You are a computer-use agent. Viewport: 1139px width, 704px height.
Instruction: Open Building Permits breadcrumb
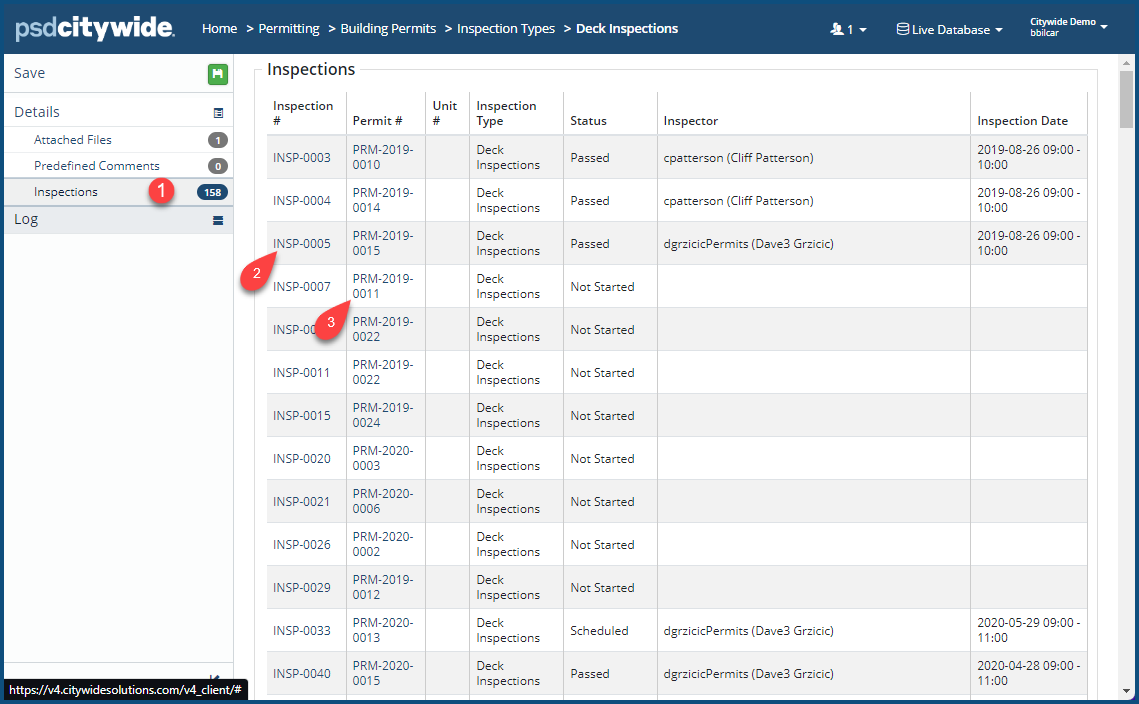(388, 28)
